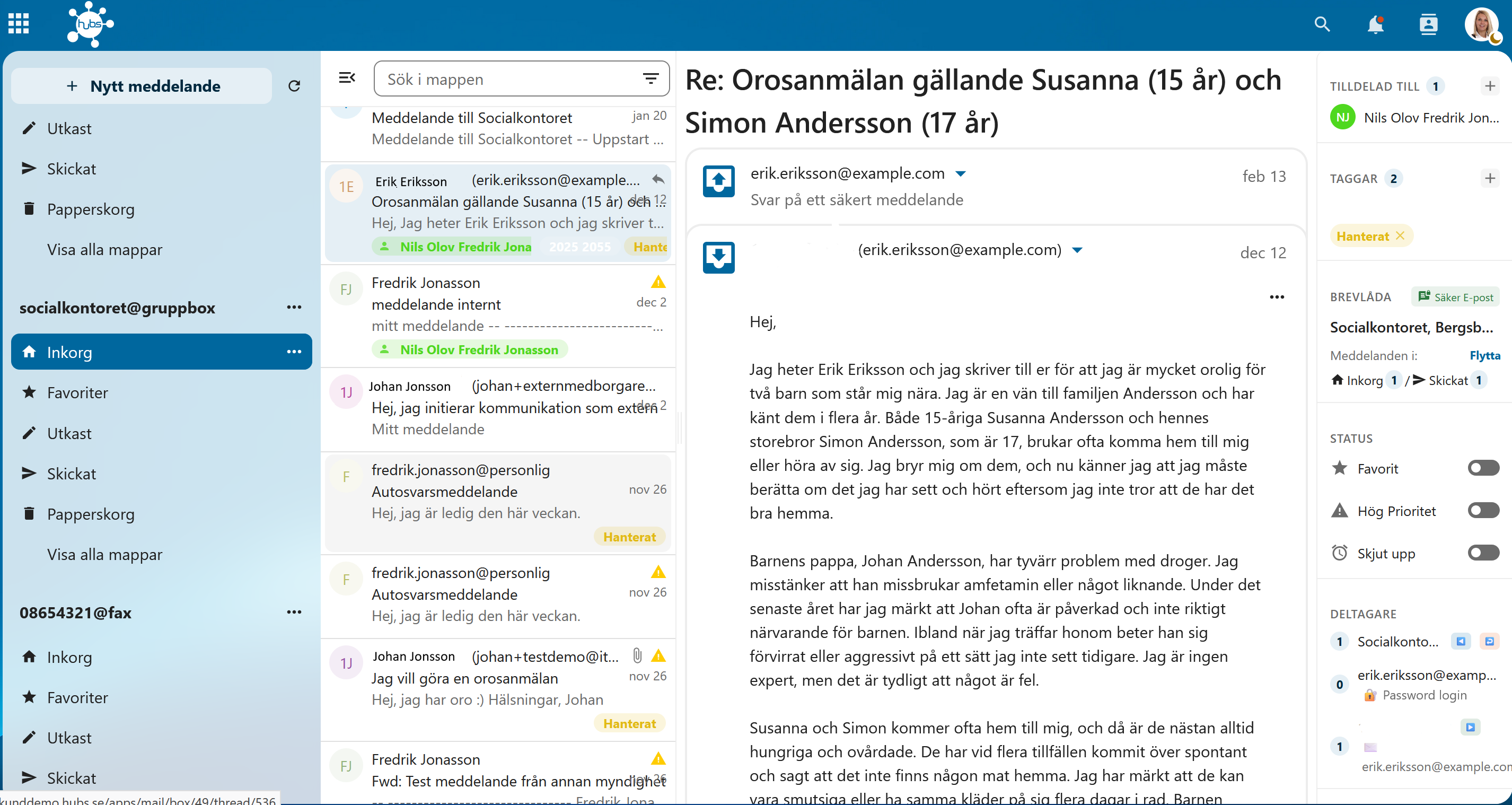Click the attachment paperclip on Johan Jonsson mail
This screenshot has height=805, width=1512.
(637, 655)
